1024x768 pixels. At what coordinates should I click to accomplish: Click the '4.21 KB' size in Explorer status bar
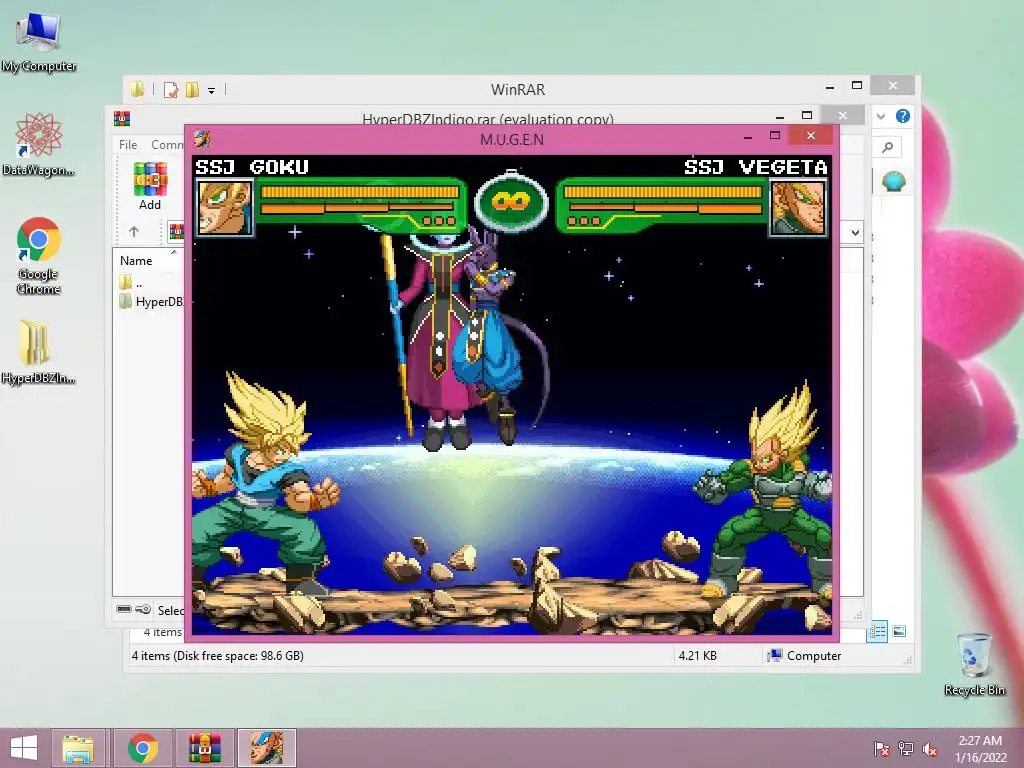(x=697, y=656)
